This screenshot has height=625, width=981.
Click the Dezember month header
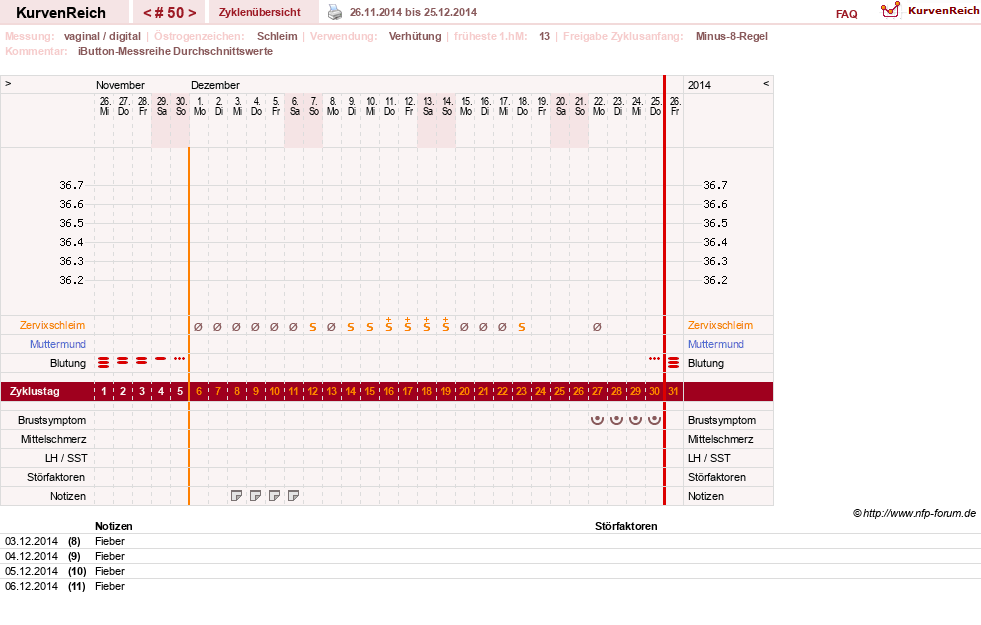tap(215, 85)
